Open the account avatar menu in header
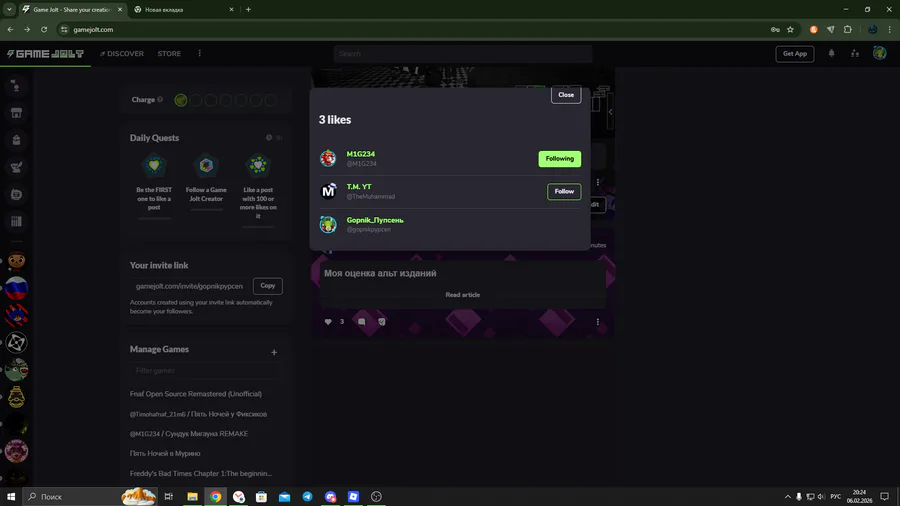Screen dimensions: 900x506 coord(879,53)
